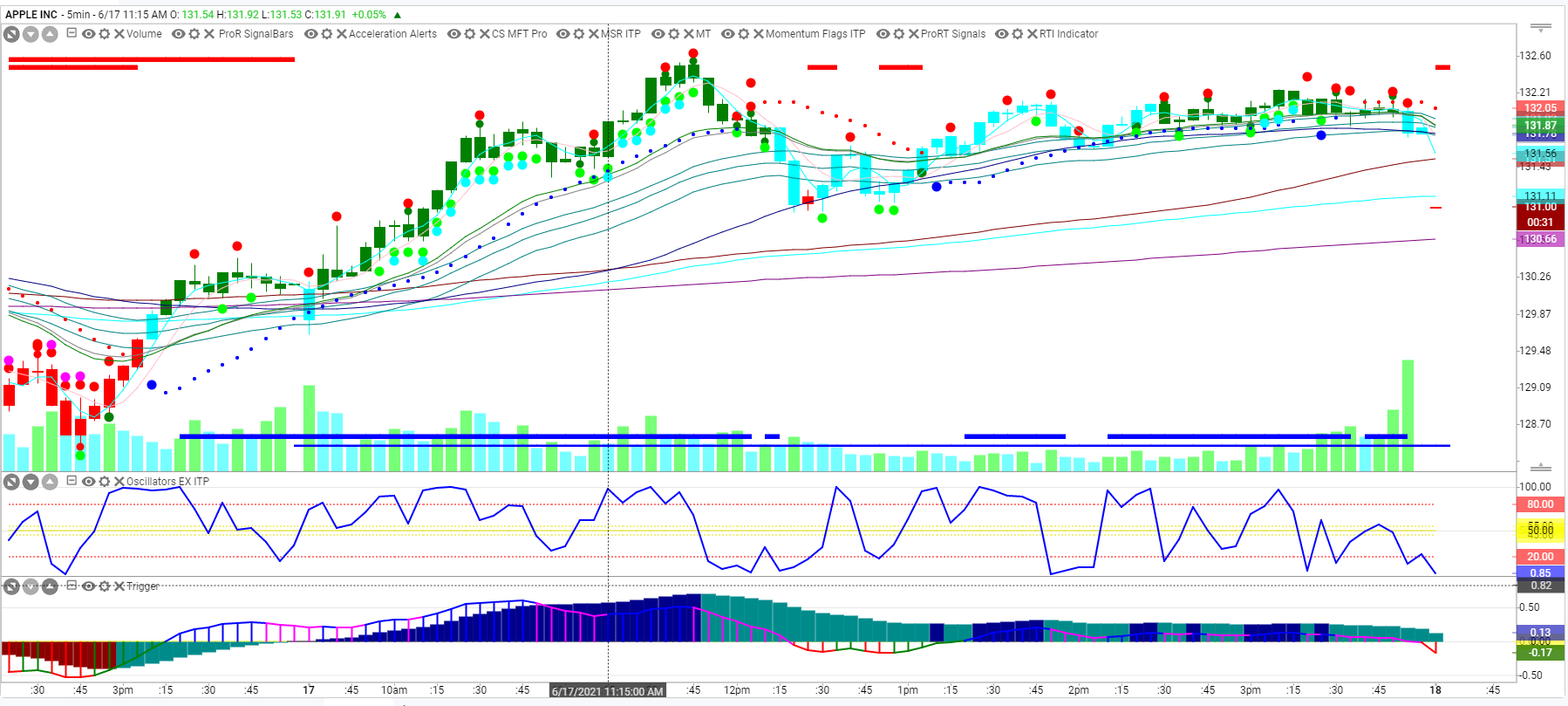Remove the ProRT Signals indicator
This screenshot has width=1568, height=706.
click(914, 34)
